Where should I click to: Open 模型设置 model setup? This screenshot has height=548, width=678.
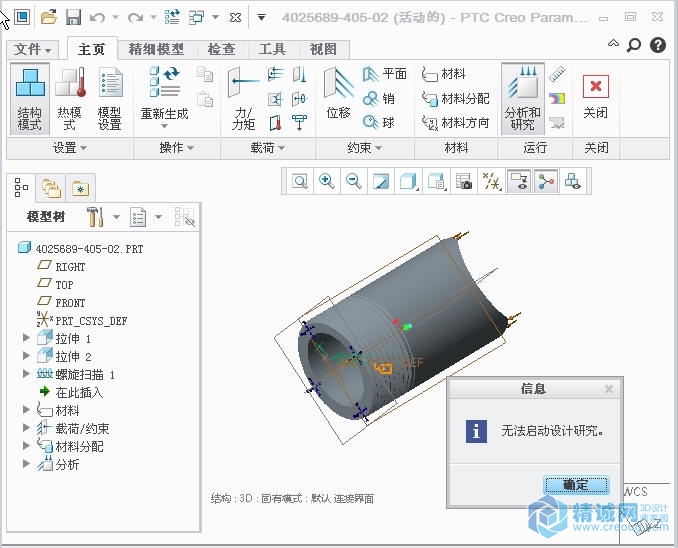tap(110, 99)
